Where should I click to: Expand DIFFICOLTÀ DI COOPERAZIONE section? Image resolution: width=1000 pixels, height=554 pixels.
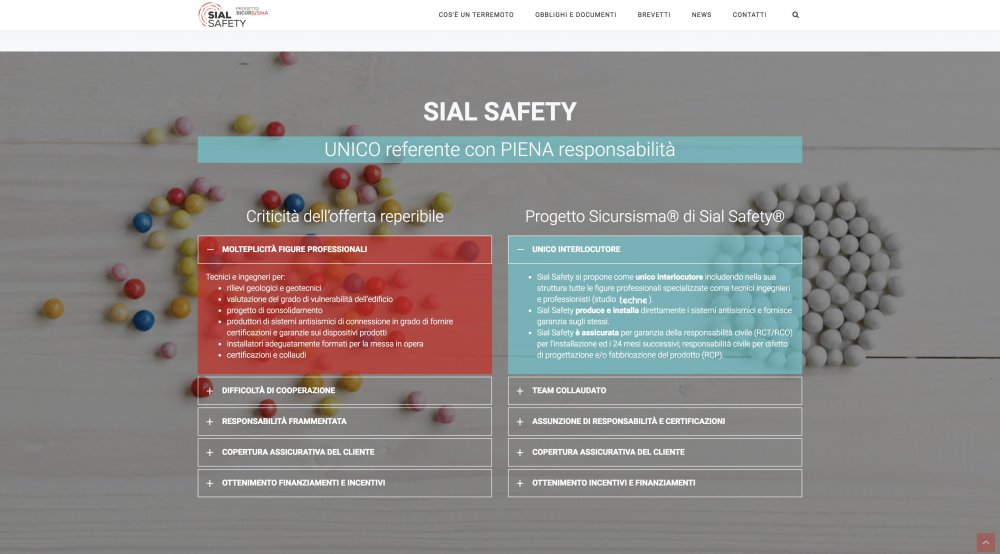(x=344, y=390)
